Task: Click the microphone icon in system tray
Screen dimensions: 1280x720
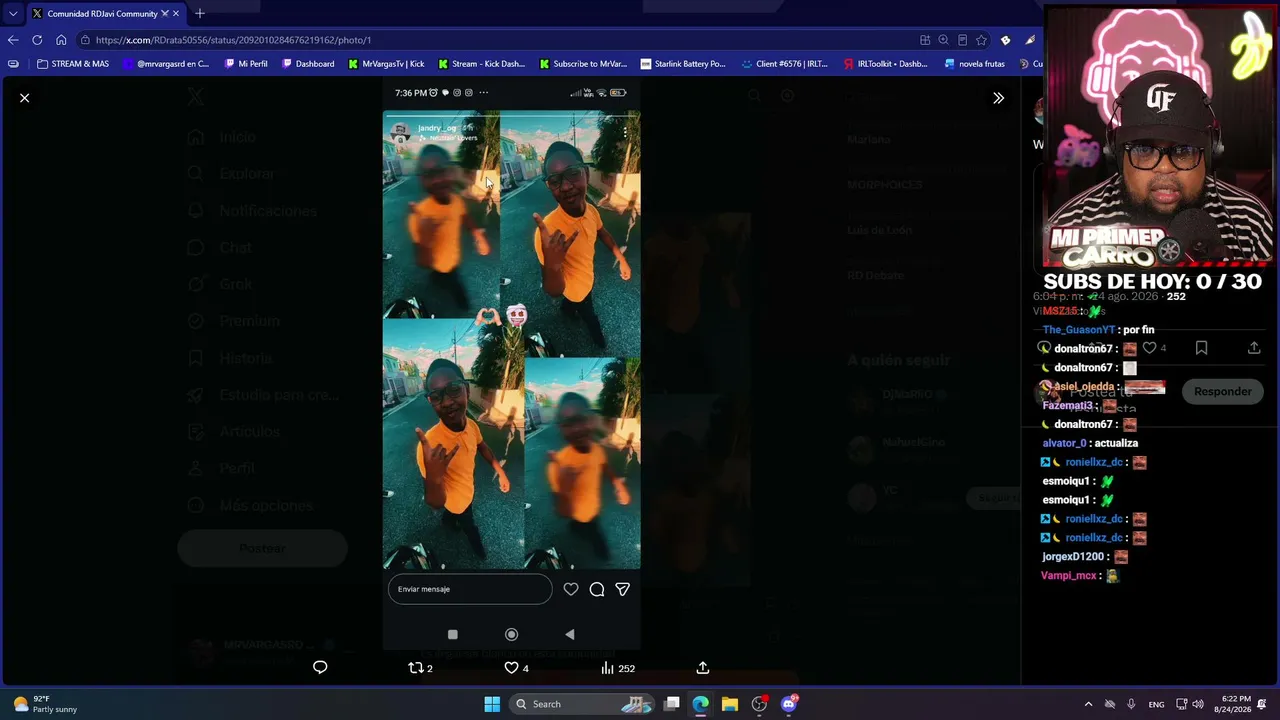Action: coord(1131,704)
